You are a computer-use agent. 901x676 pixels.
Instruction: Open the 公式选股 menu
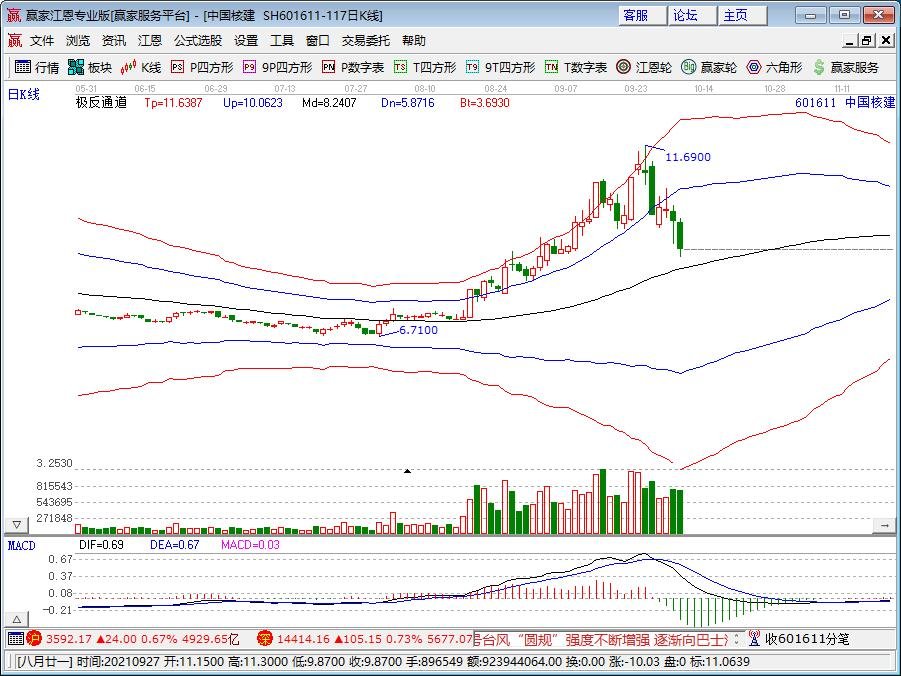pyautogui.click(x=198, y=41)
